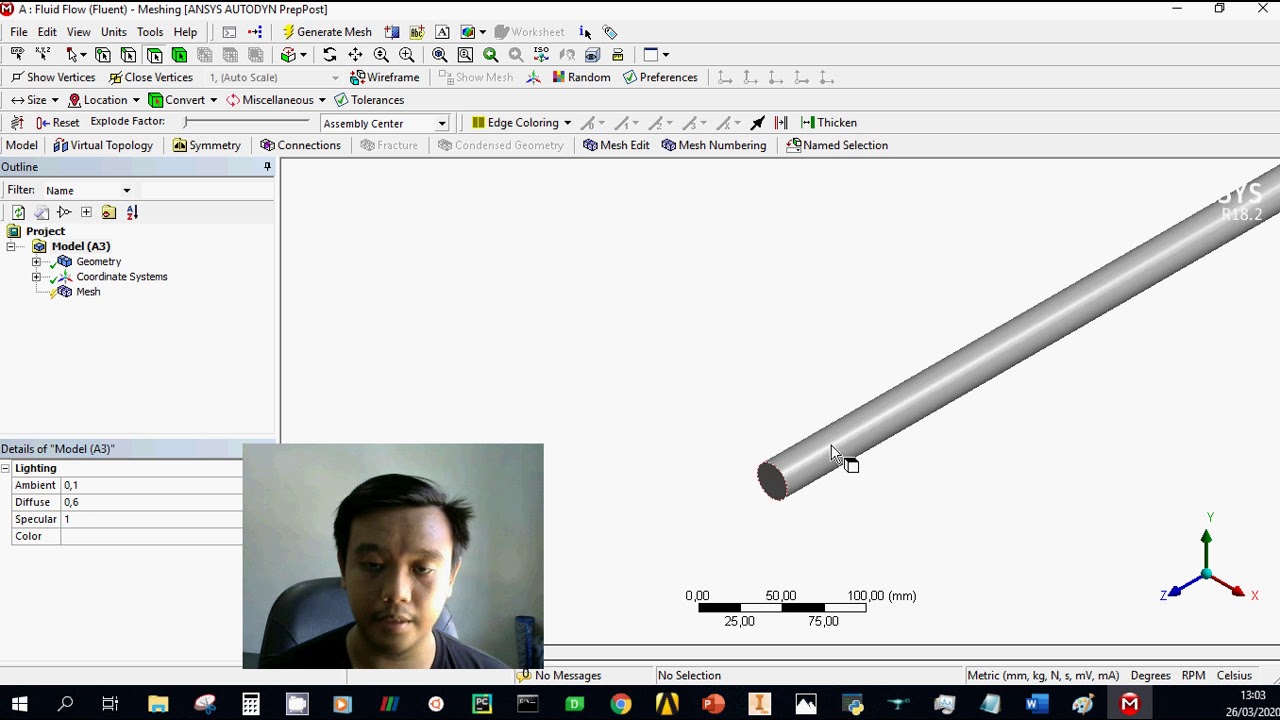Open the Tags icon

610,32
